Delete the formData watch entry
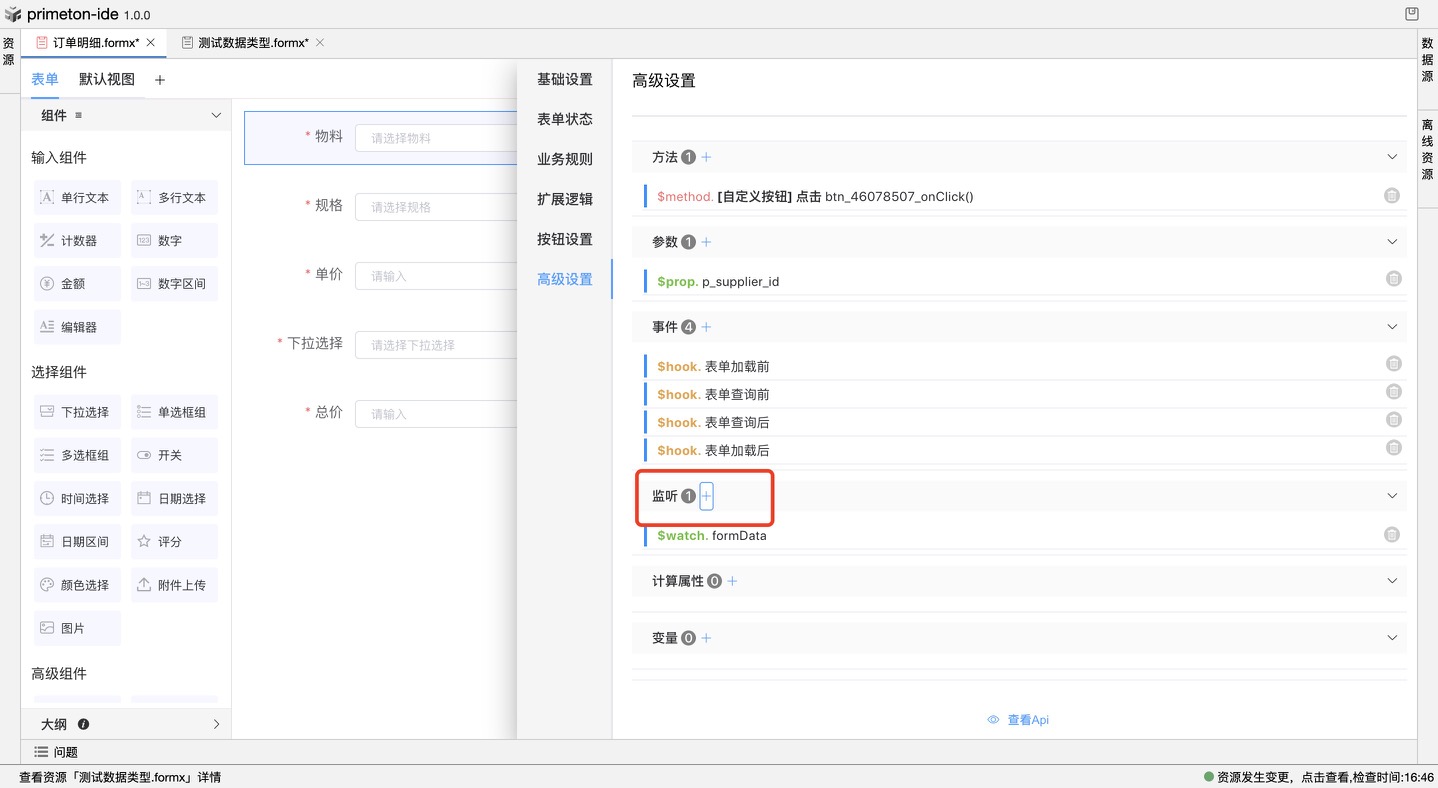 [x=1391, y=535]
